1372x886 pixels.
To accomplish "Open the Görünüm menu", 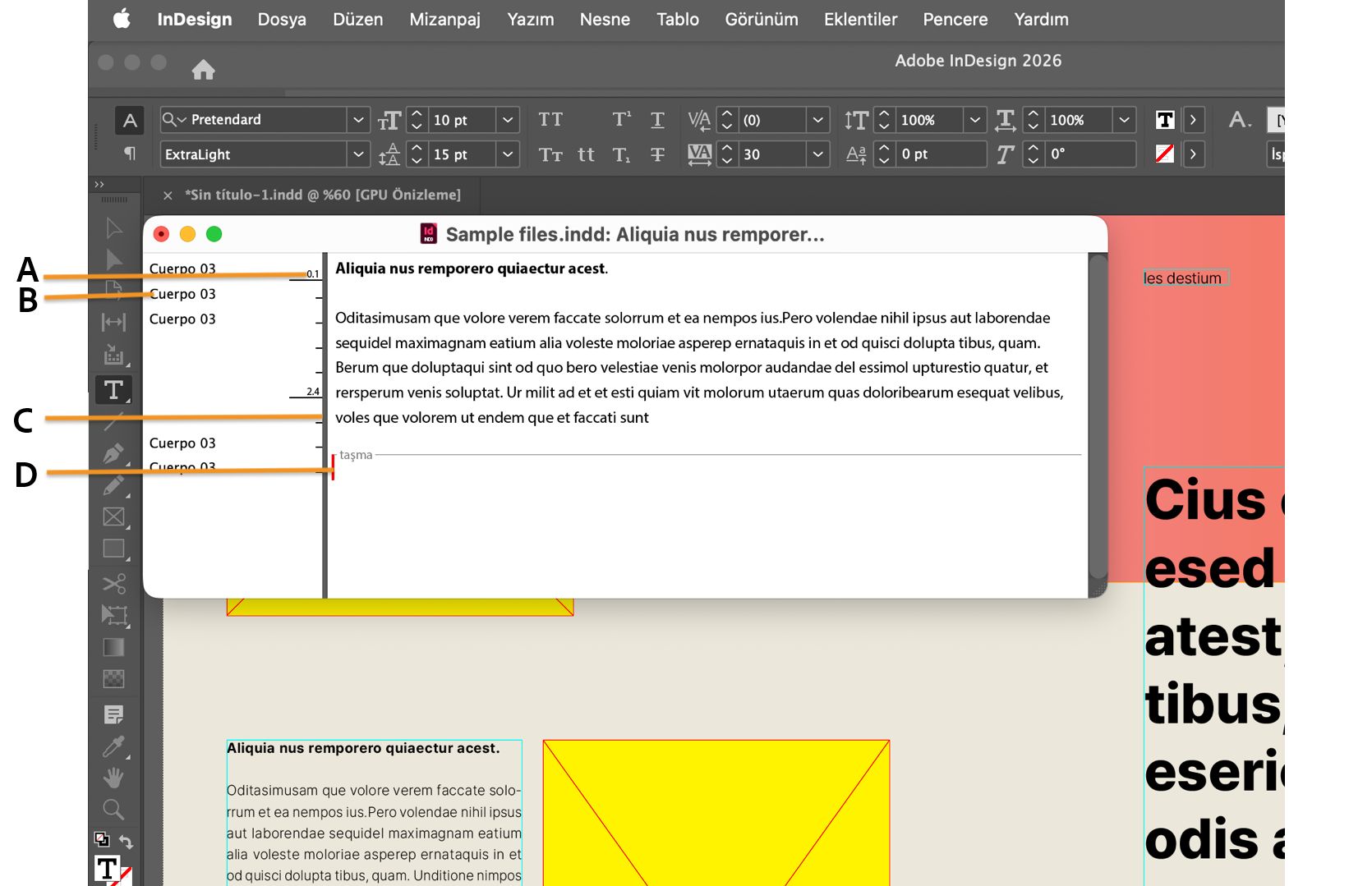I will click(762, 19).
